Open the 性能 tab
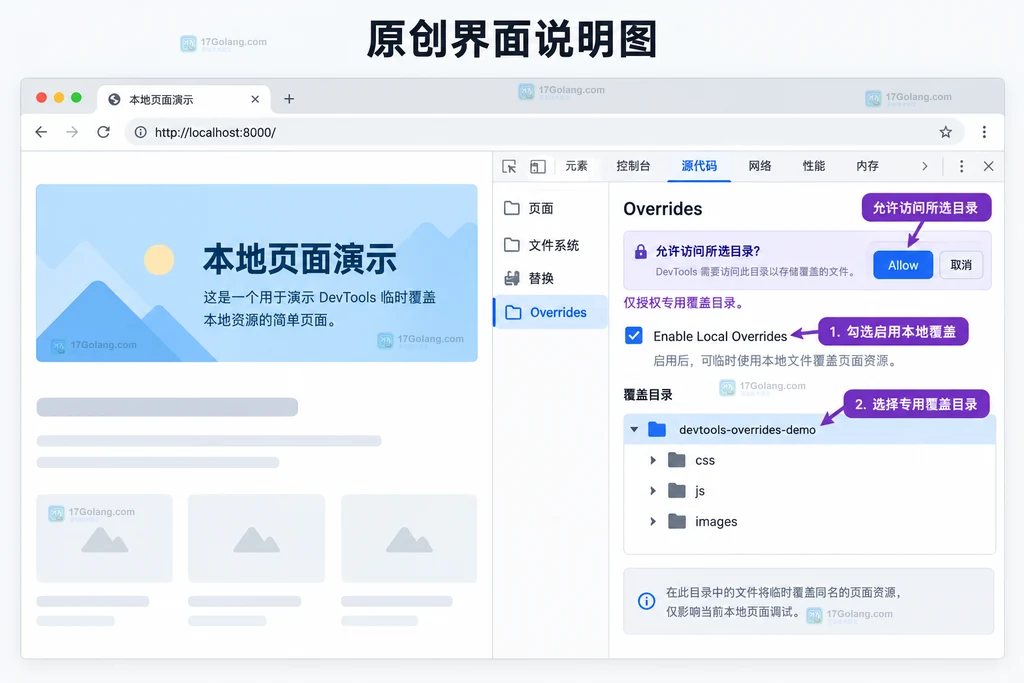 (814, 166)
